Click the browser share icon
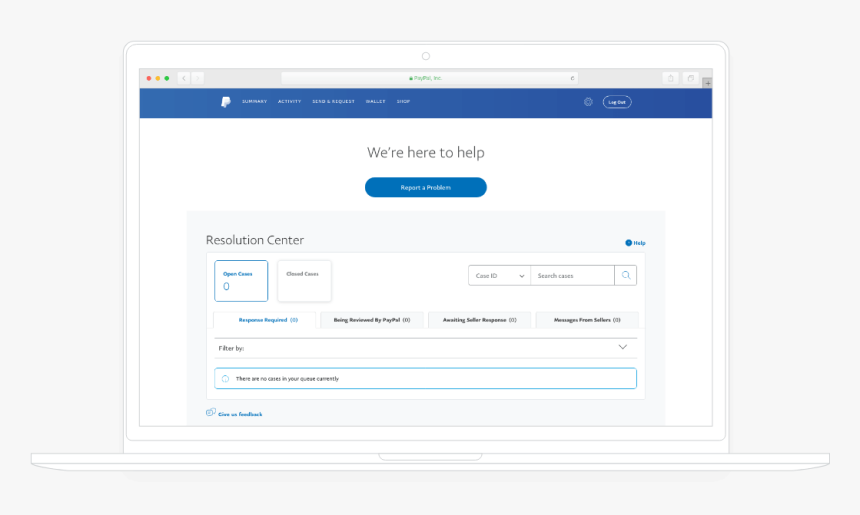Image resolution: width=860 pixels, height=515 pixels. point(670,78)
